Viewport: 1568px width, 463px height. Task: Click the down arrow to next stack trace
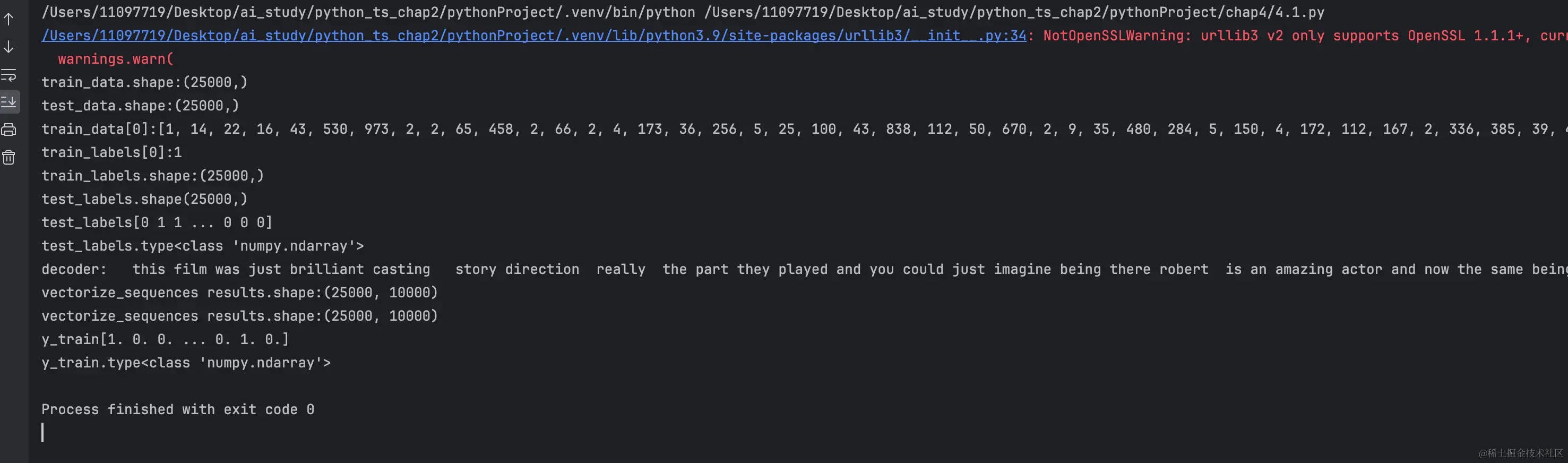(9, 47)
